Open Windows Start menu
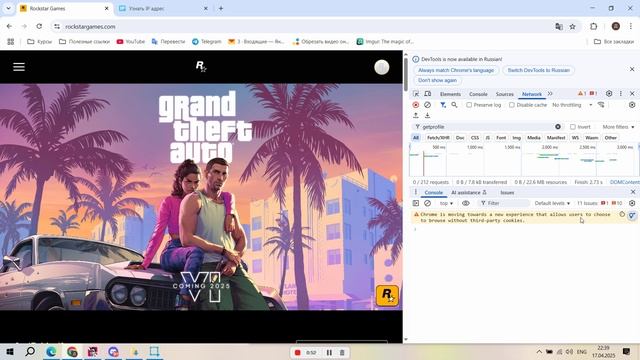The image size is (640, 360). point(10,351)
